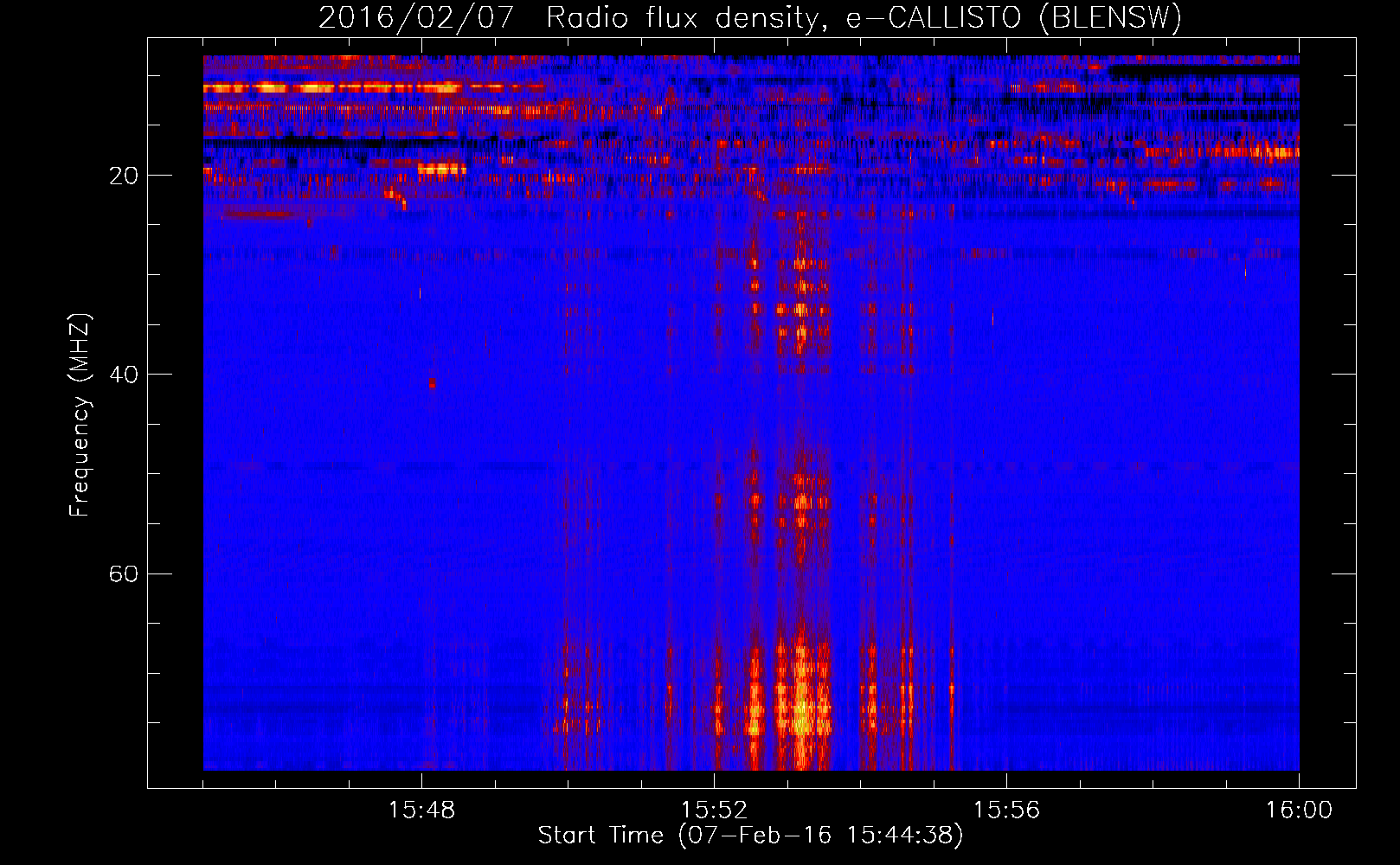
Task: Click the 20 MHz frequency tick label
Action: coord(123,176)
